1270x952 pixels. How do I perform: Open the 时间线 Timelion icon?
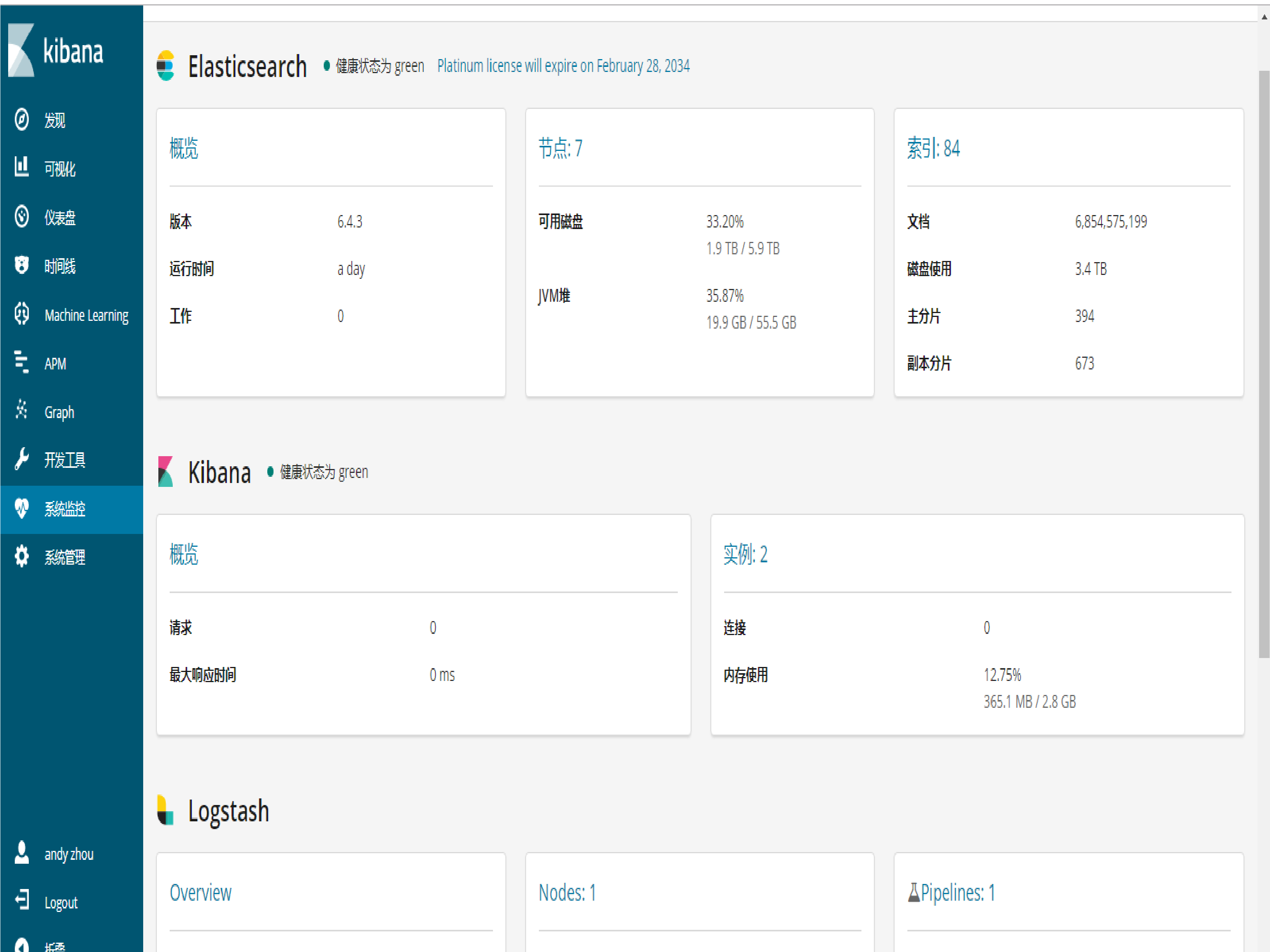pos(22,264)
